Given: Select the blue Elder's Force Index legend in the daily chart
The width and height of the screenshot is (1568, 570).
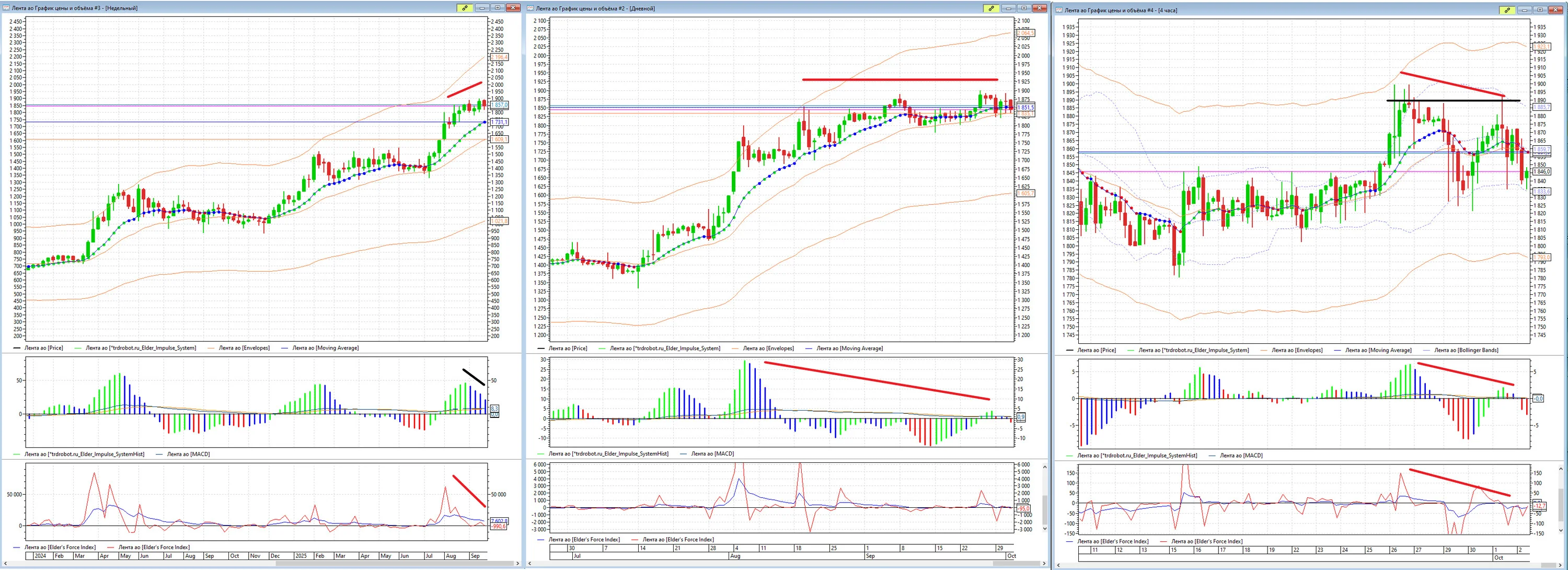Looking at the screenshot, I should [x=584, y=539].
